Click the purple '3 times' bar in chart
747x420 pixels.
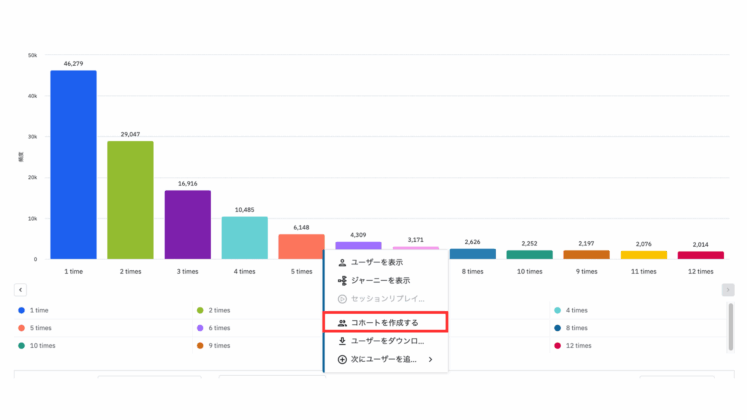coord(187,225)
